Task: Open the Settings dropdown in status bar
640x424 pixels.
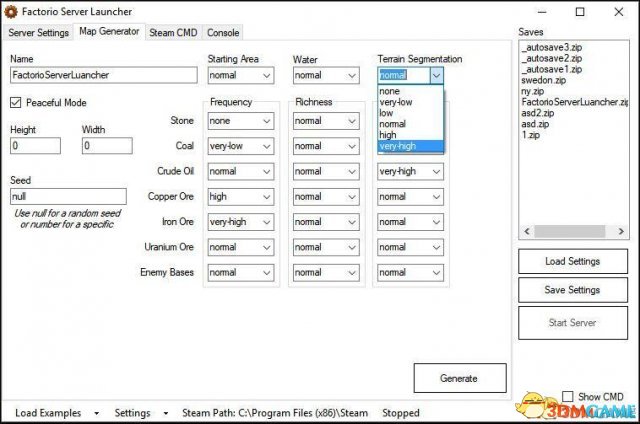Action: click(x=141, y=413)
